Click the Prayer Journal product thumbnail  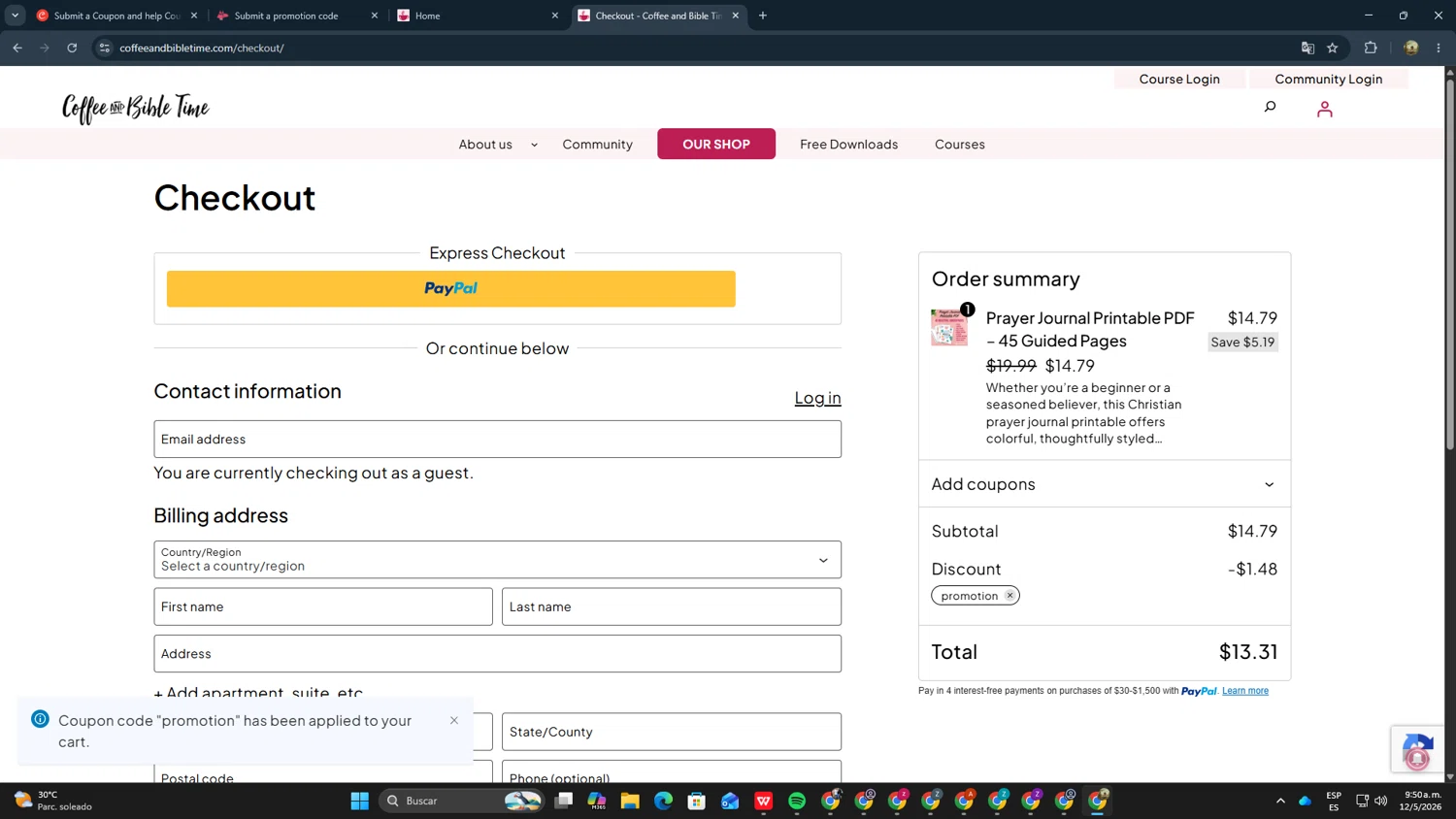tap(949, 328)
